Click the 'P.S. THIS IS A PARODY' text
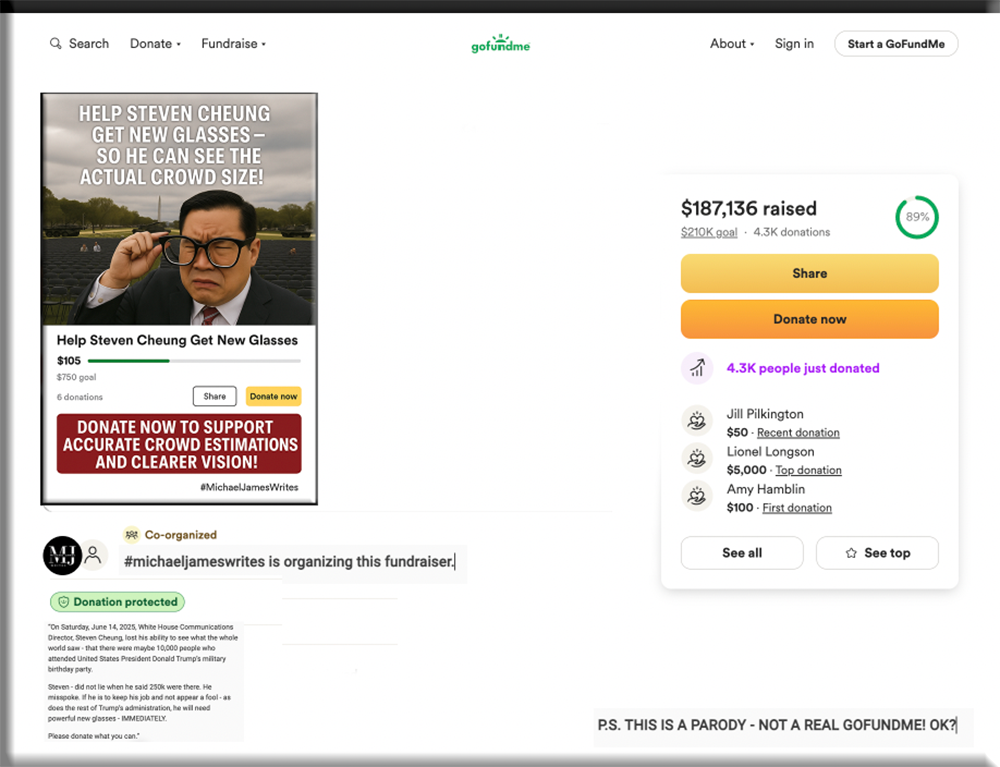The image size is (1000, 767). click(x=777, y=725)
